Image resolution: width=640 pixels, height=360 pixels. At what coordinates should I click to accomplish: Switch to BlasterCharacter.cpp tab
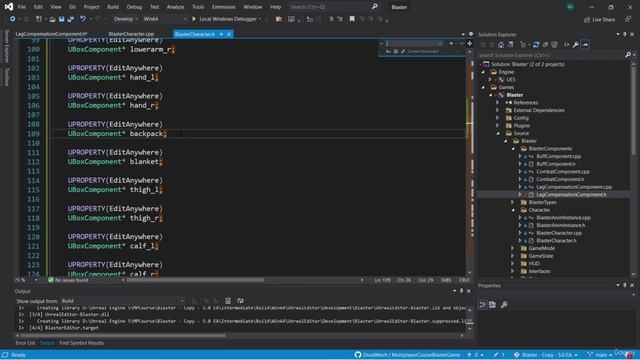coord(131,34)
